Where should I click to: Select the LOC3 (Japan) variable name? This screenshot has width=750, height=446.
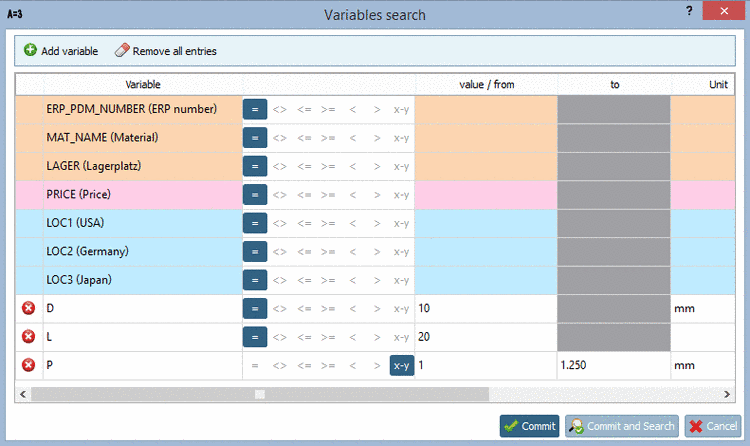click(x=79, y=280)
